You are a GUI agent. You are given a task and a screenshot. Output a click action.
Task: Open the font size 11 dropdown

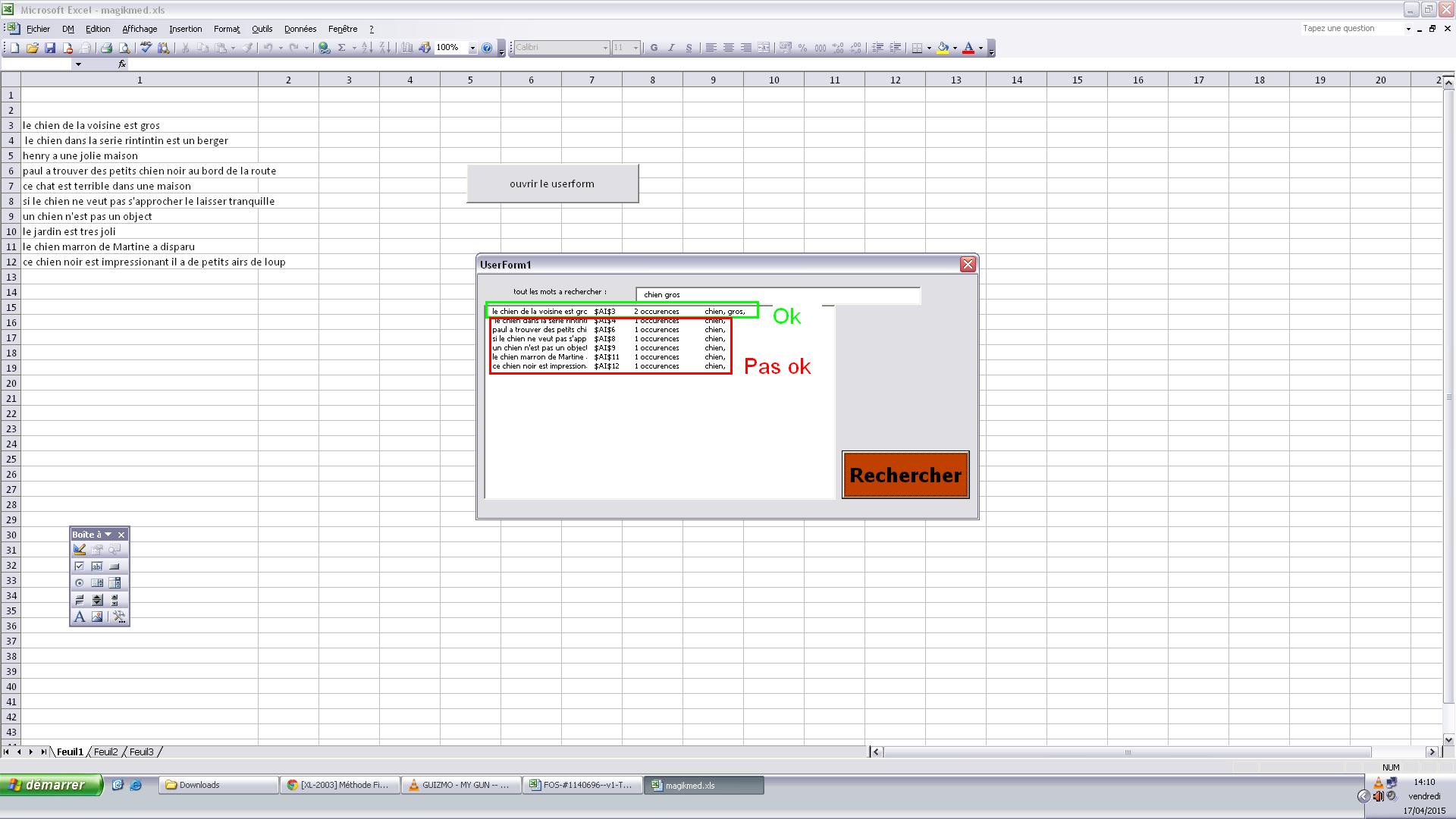pos(635,48)
